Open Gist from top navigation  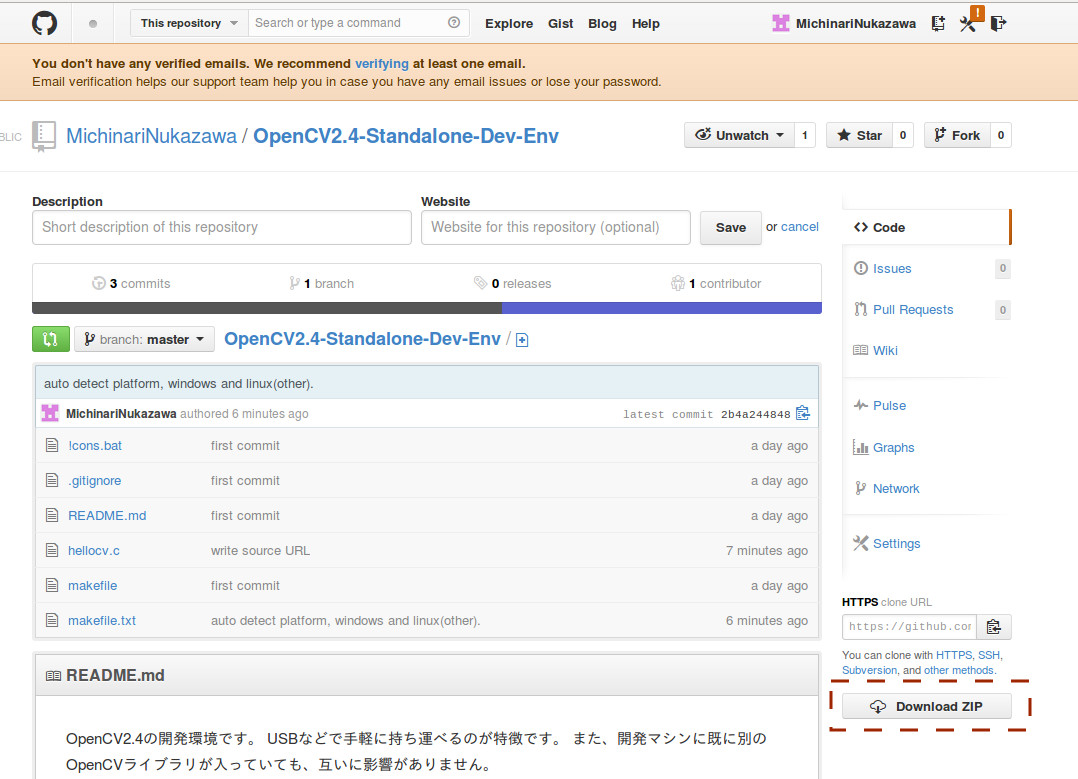click(560, 23)
